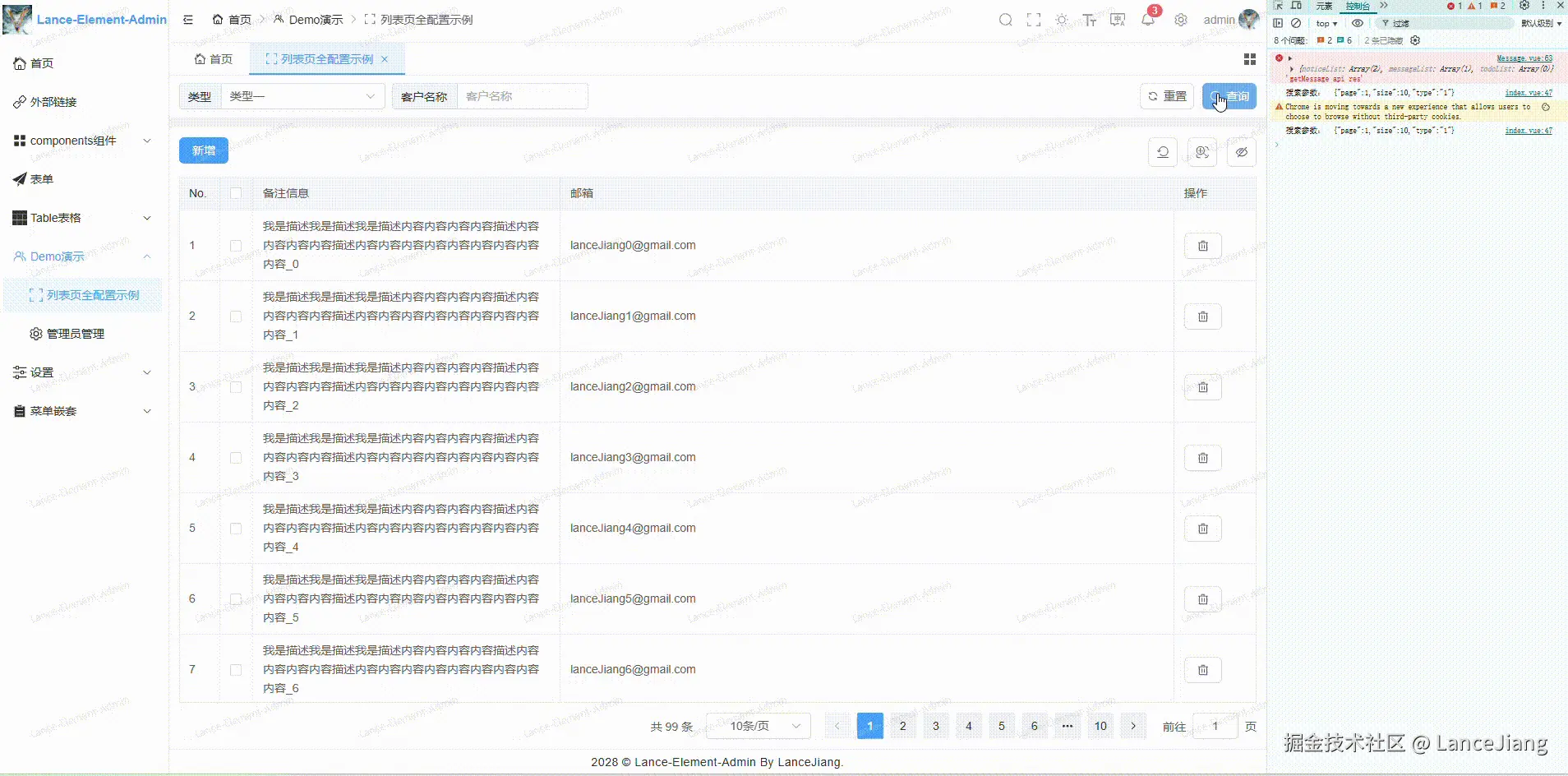Delete row 1 using its trash icon
Viewport: 1568px width, 776px height.
tap(1202, 245)
